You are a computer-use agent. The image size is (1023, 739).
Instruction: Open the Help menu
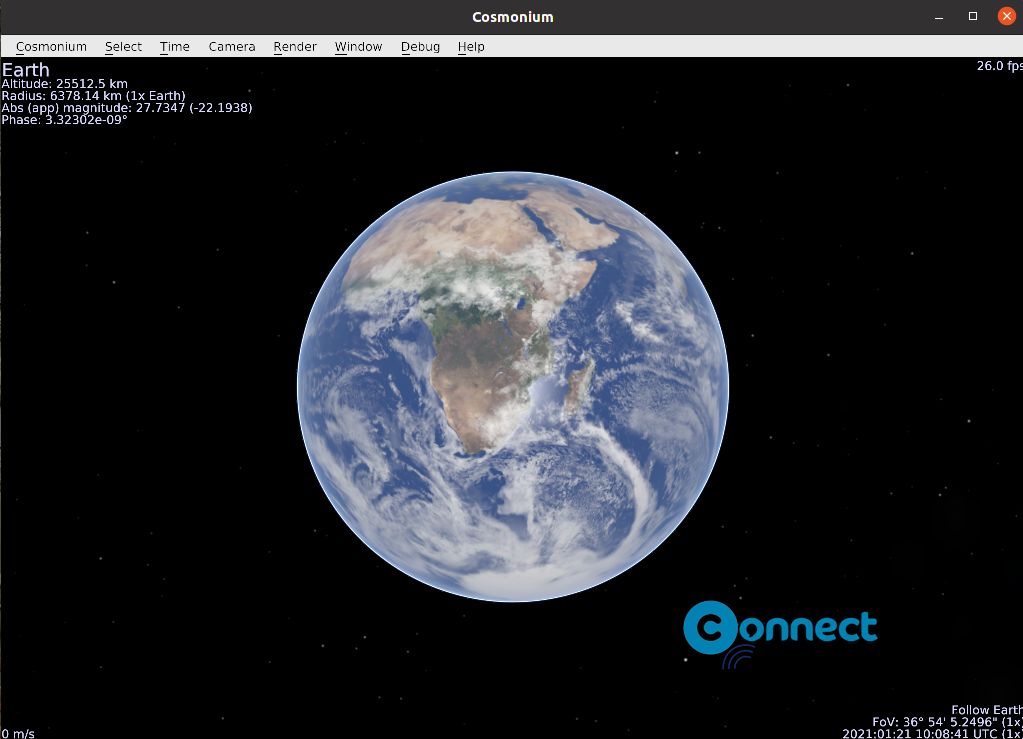[471, 46]
